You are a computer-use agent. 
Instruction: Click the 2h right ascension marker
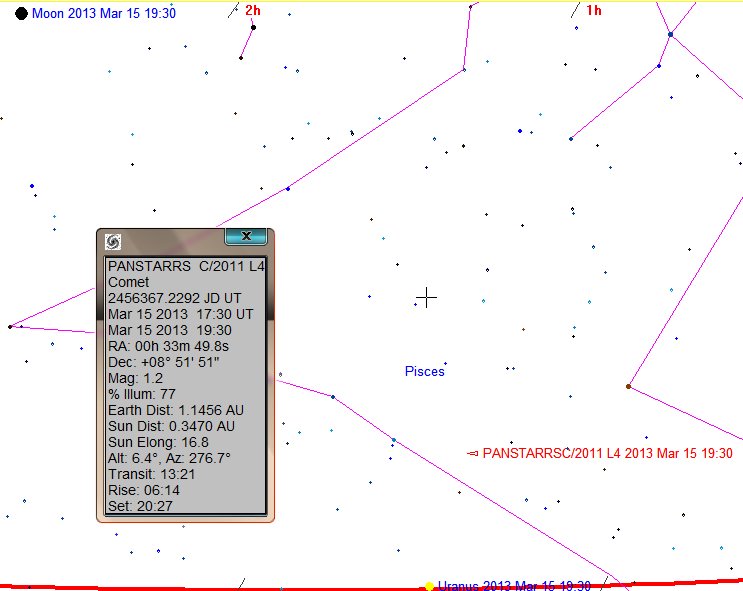pyautogui.click(x=254, y=10)
